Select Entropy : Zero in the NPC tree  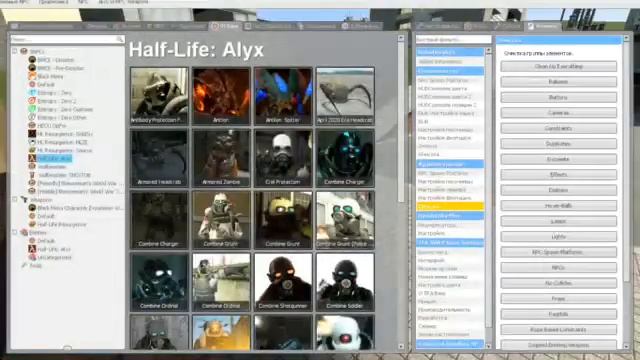click(54, 93)
